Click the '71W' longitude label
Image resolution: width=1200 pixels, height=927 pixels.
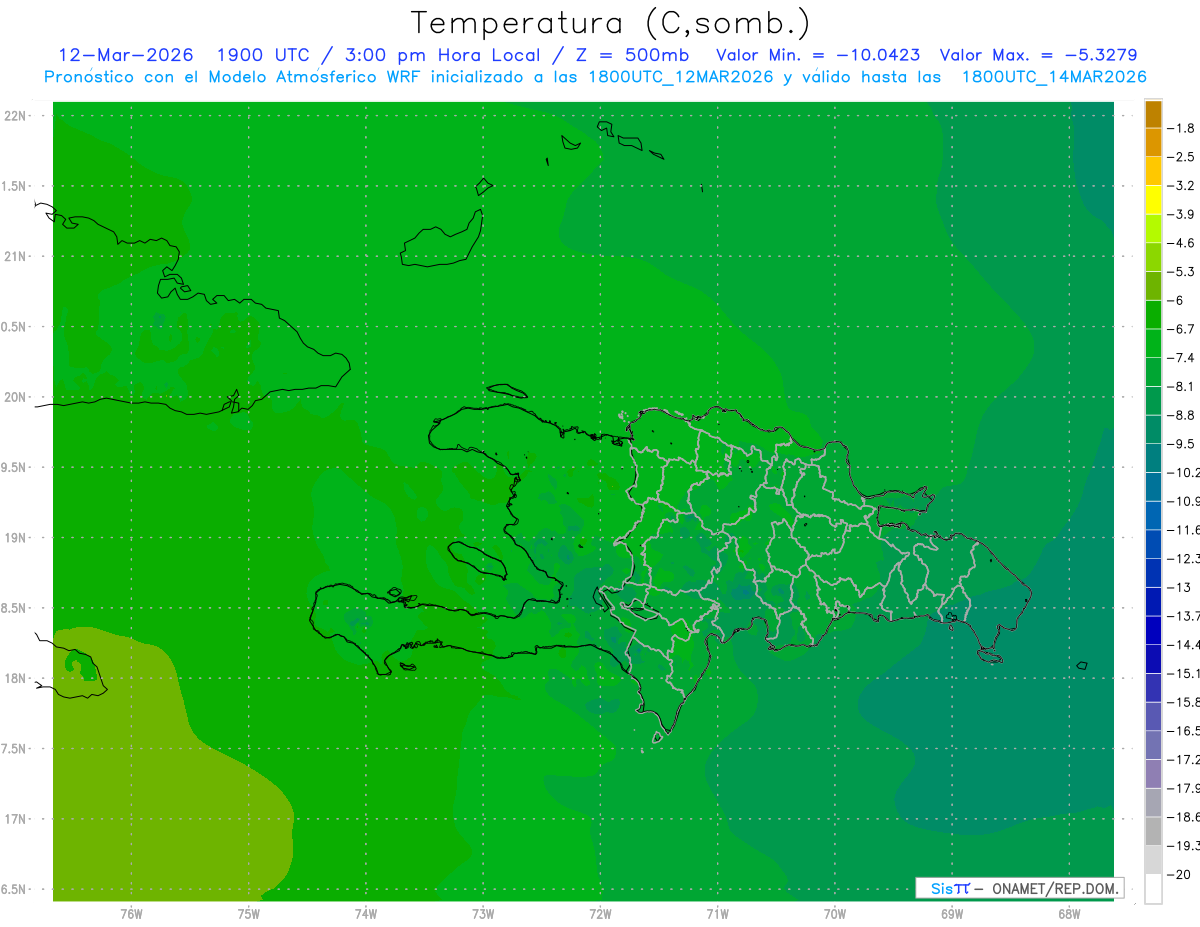pos(717,914)
